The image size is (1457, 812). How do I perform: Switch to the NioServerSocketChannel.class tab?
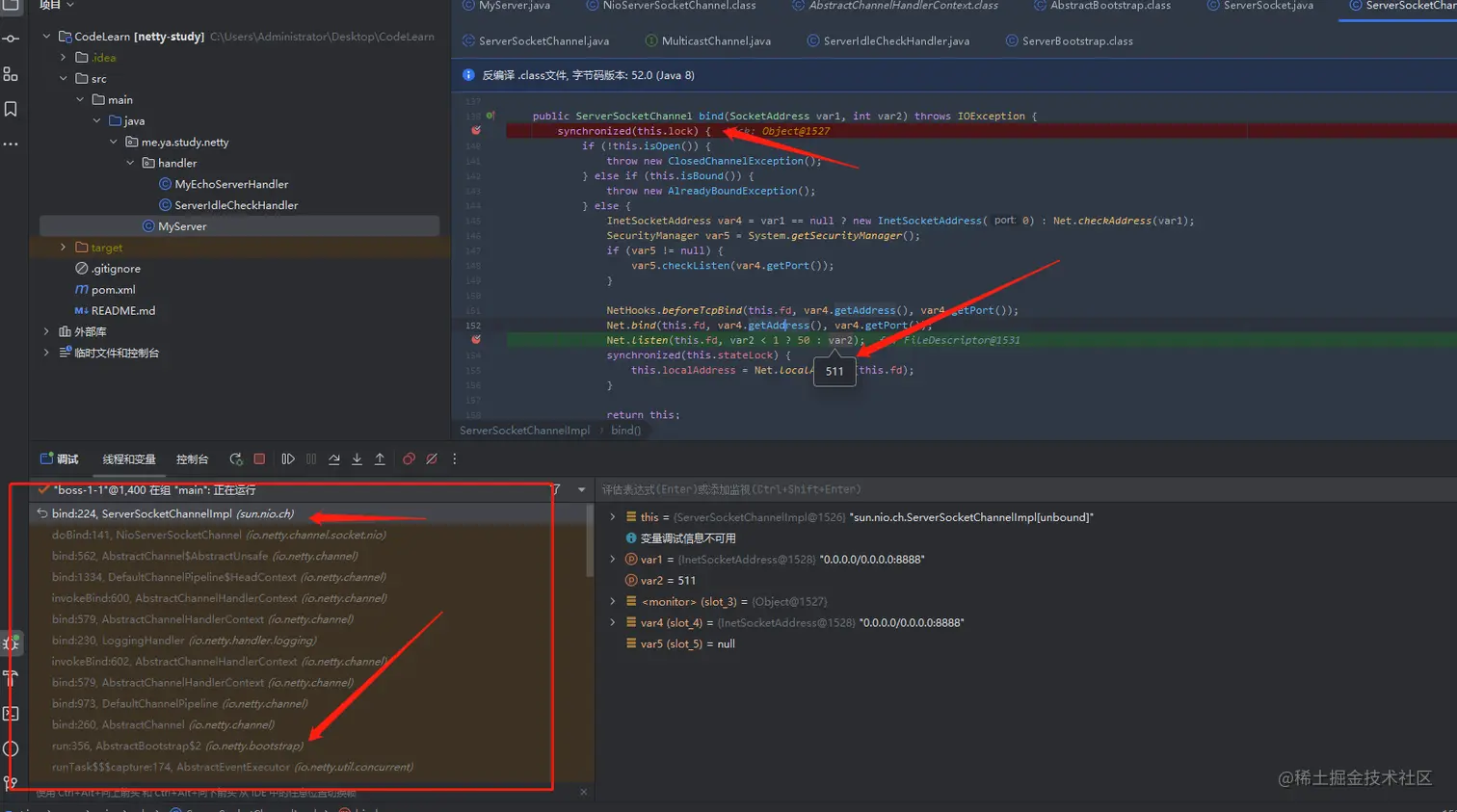[671, 6]
